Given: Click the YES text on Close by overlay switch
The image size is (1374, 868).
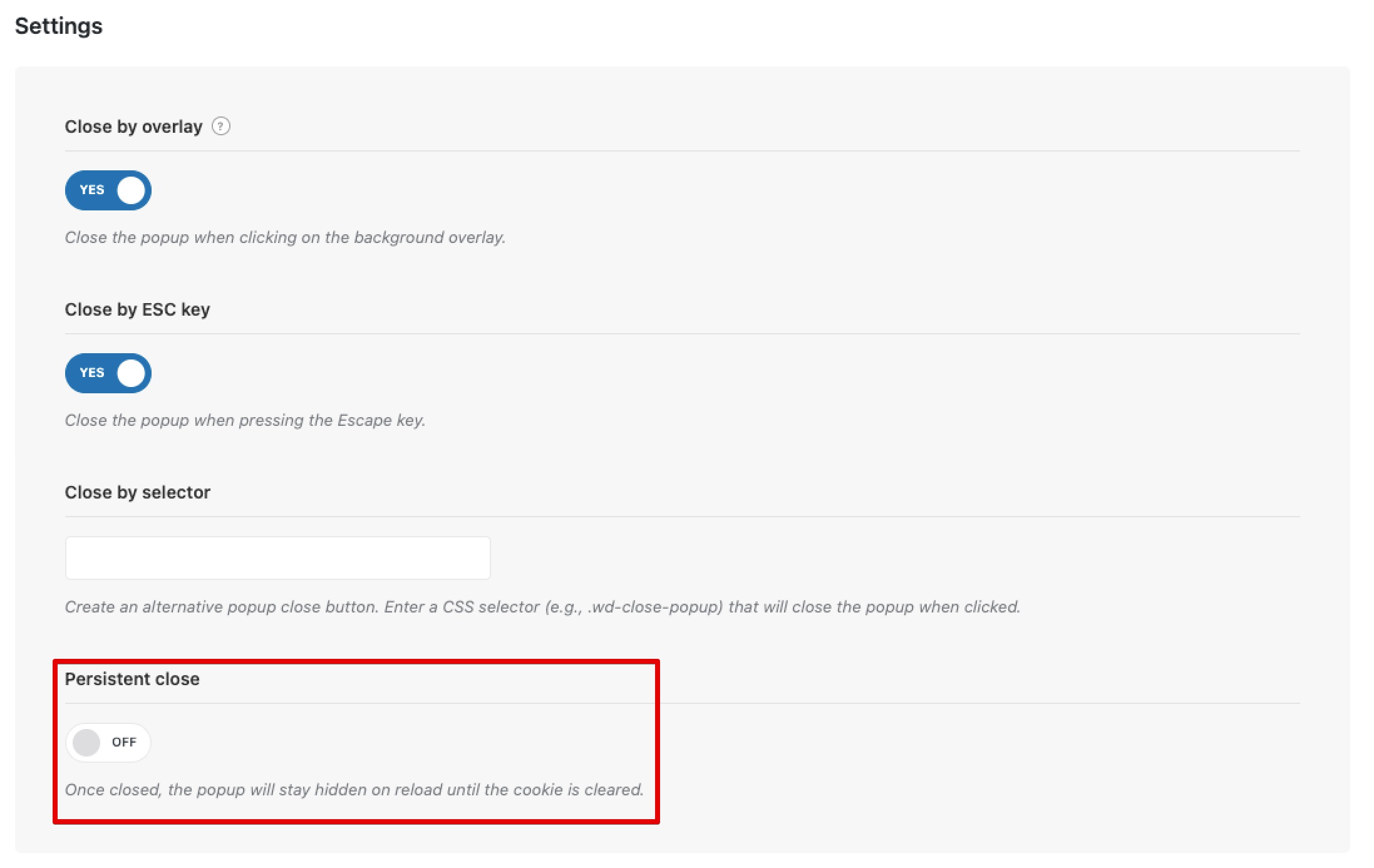Looking at the screenshot, I should pos(92,190).
